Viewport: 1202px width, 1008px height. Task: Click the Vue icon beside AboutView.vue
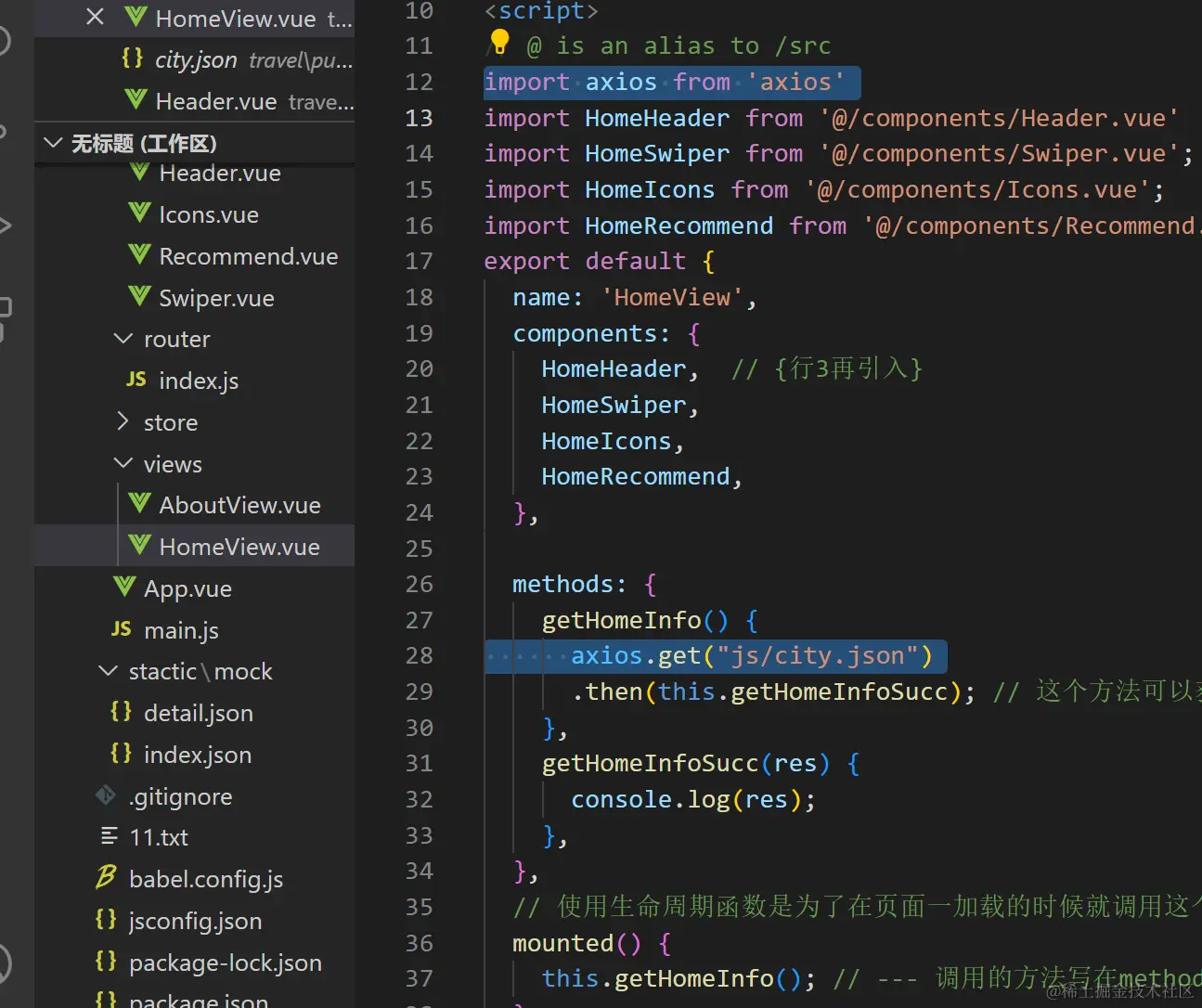tap(139, 504)
